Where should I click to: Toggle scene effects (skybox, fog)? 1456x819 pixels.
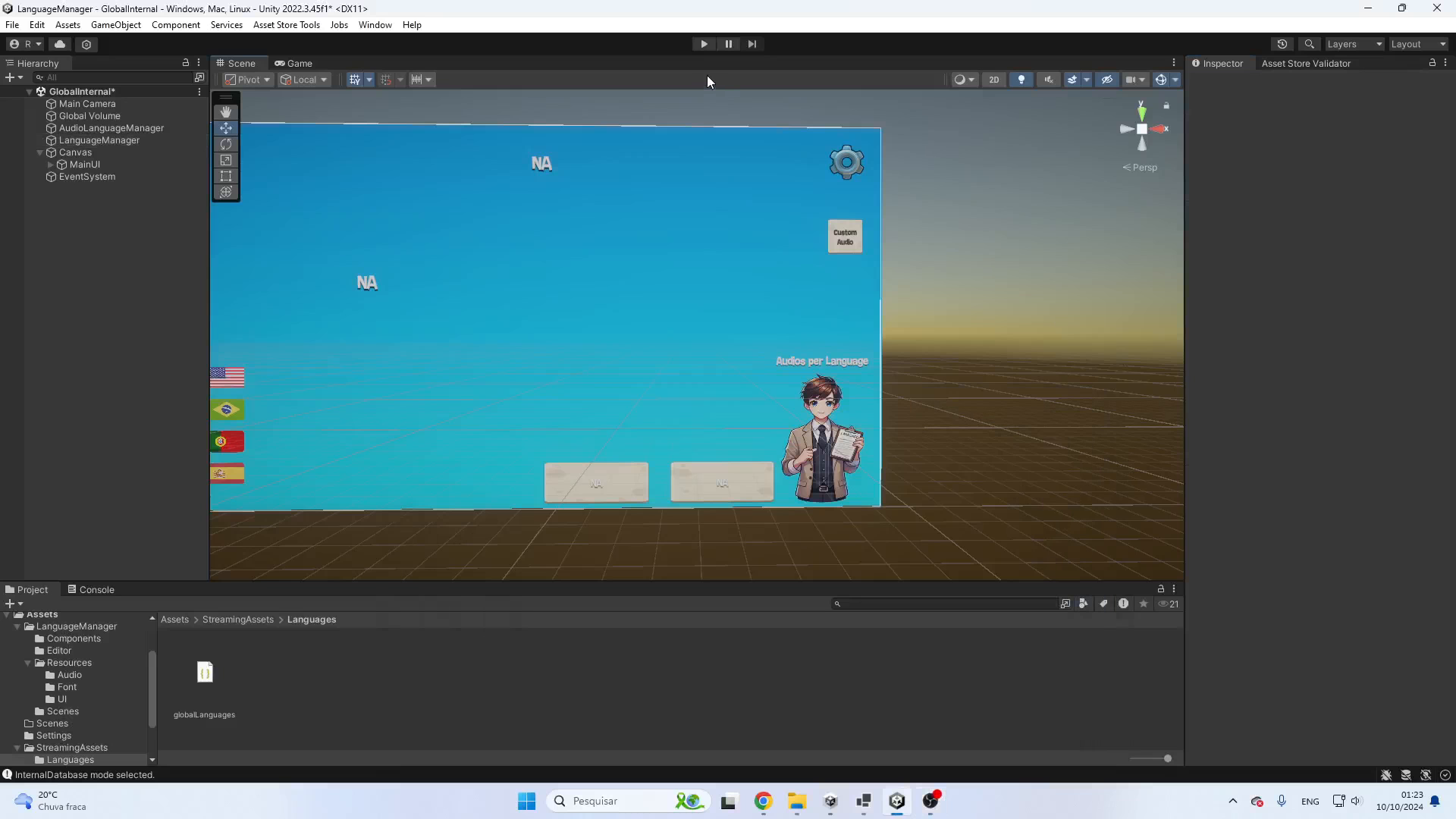pyautogui.click(x=1072, y=80)
